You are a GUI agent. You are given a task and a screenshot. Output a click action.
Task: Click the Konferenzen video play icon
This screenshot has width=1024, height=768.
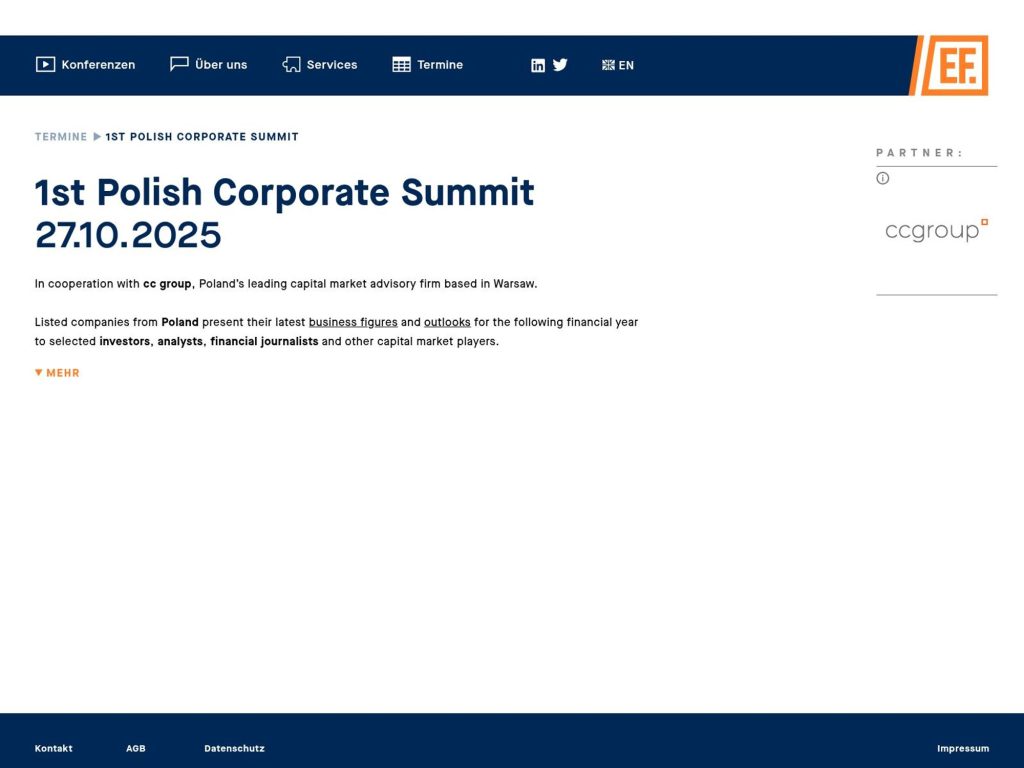pos(44,64)
